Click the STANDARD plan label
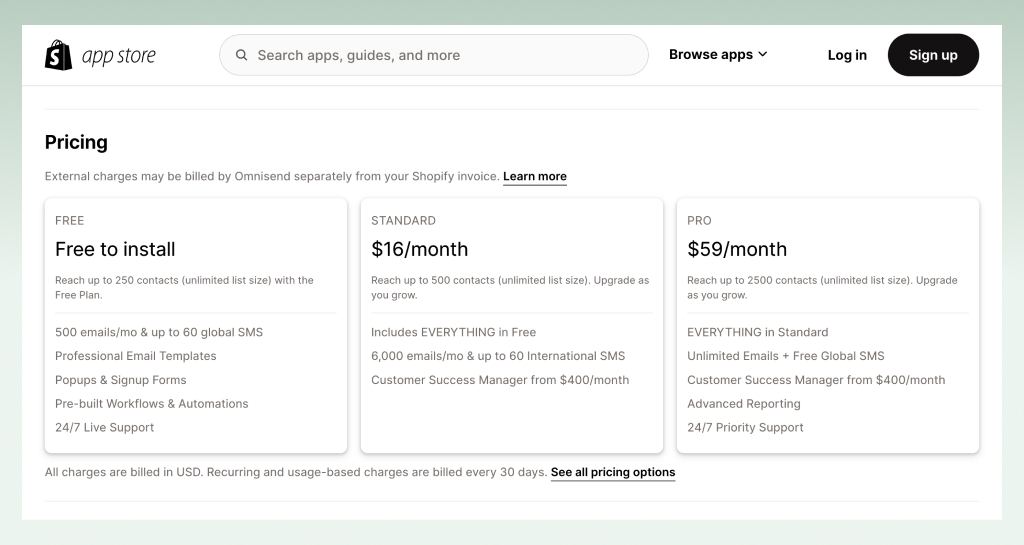Viewport: 1024px width, 545px height. pos(403,221)
